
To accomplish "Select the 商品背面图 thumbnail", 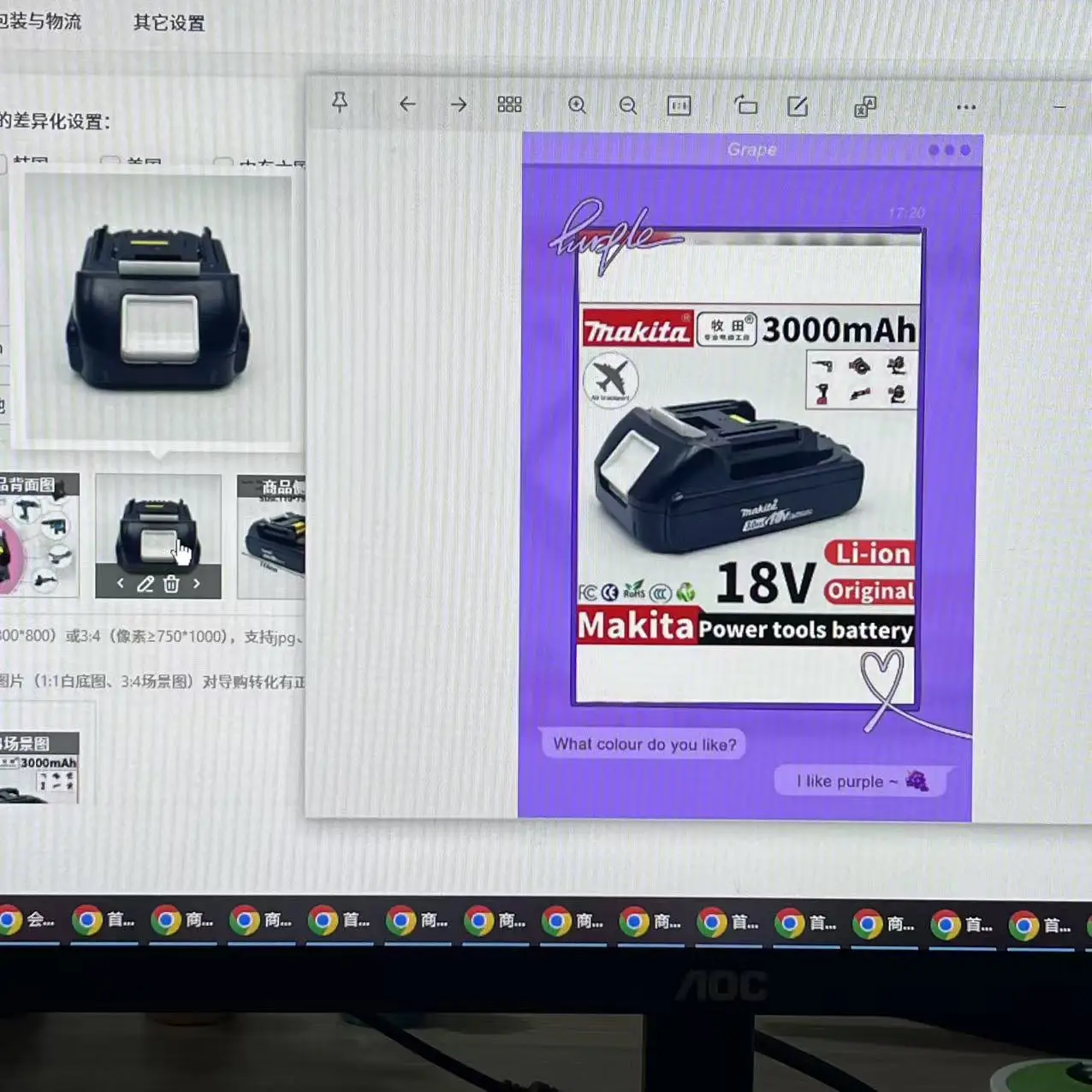I will [39, 536].
